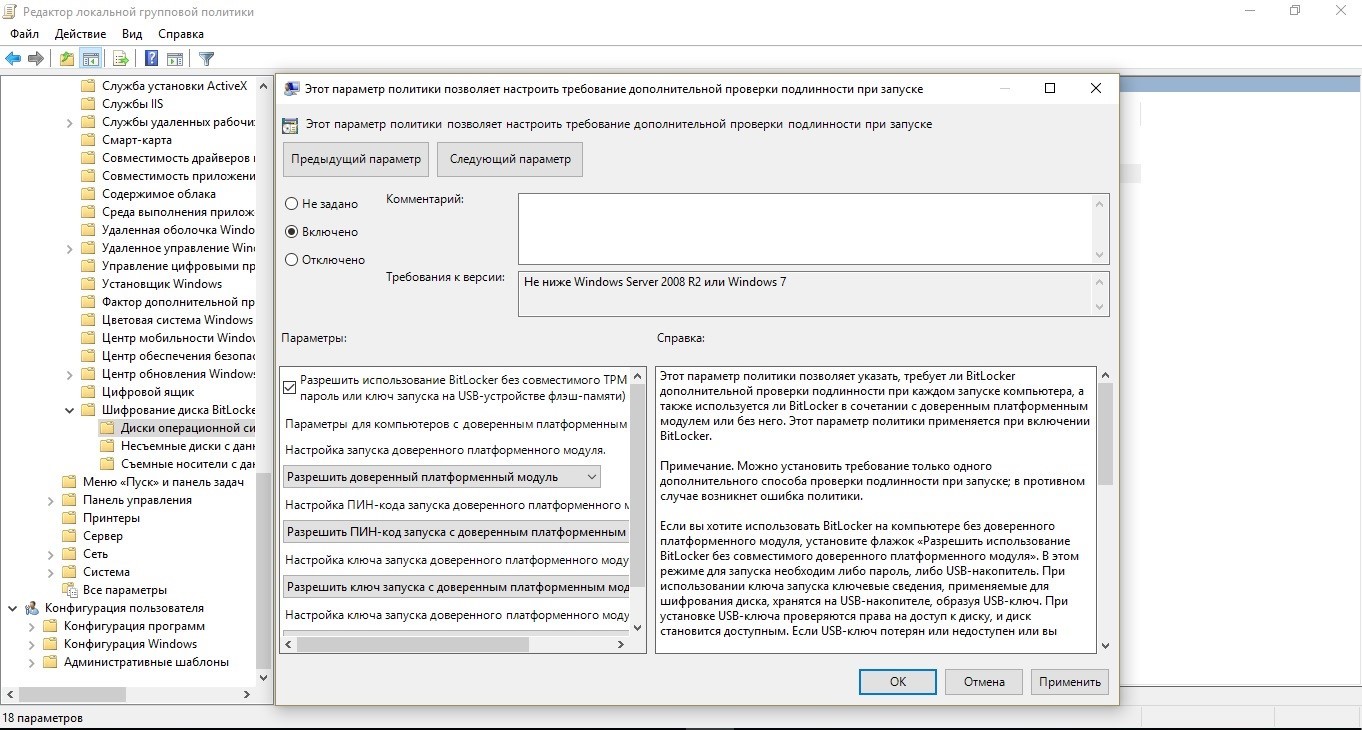The width and height of the screenshot is (1362, 730).
Task: Open the Действие menu
Action: coord(80,34)
